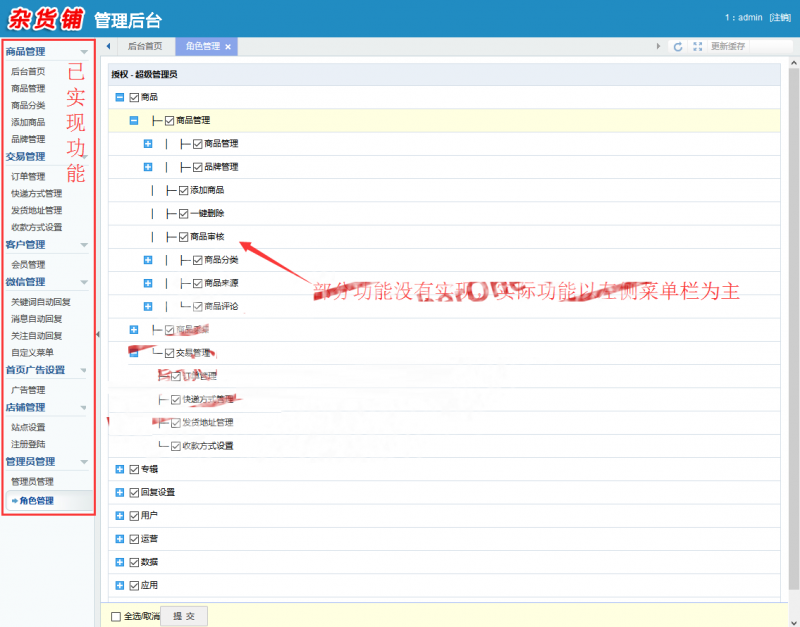Click the refresh icon in tab bar
The image size is (800, 627).
click(678, 47)
